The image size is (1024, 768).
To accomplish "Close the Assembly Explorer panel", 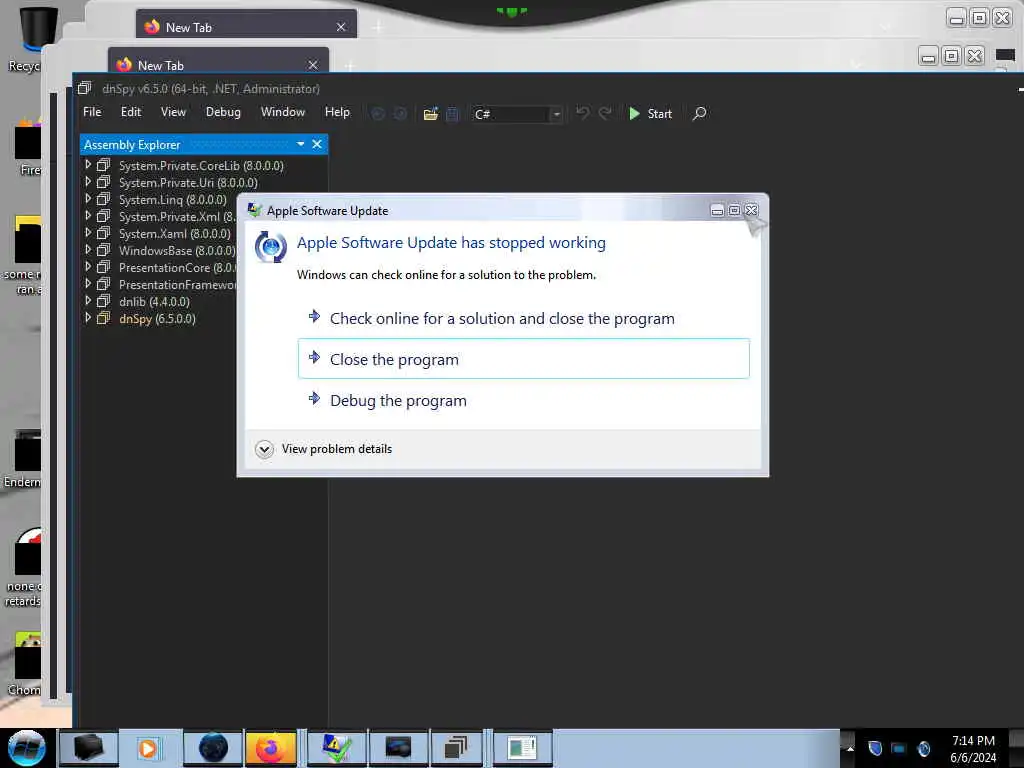I will pyautogui.click(x=317, y=144).
